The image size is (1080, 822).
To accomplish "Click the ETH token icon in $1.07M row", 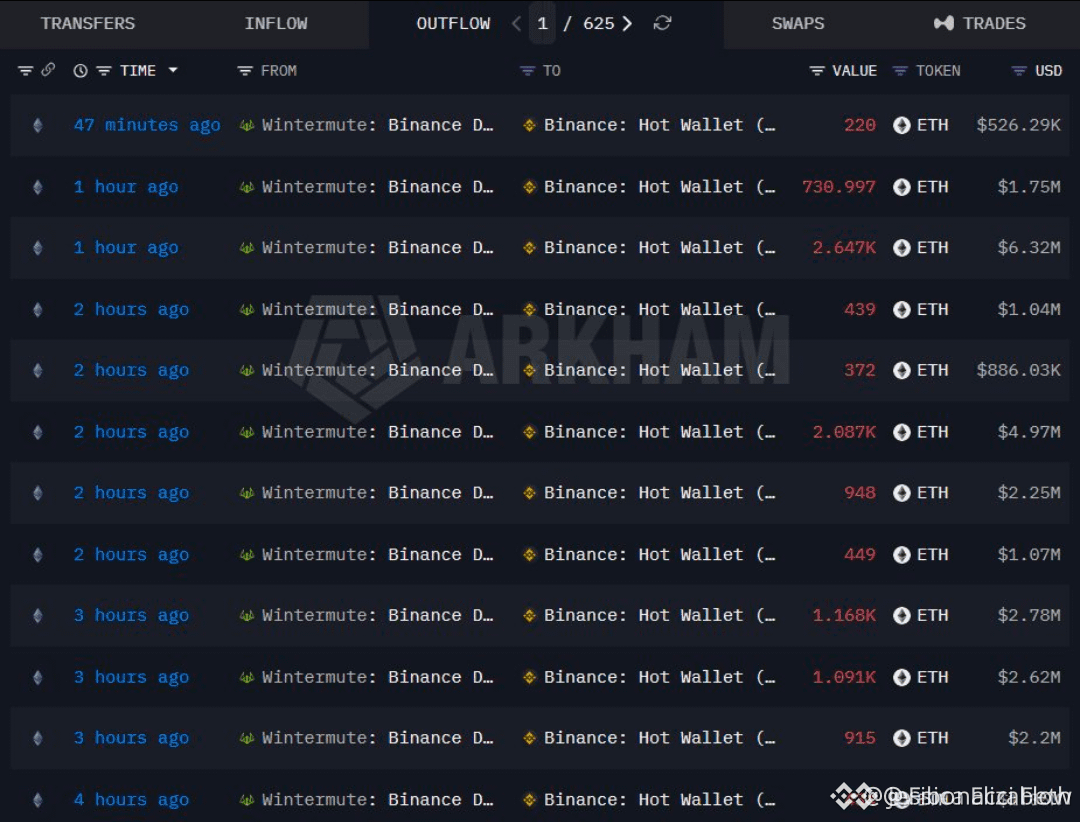I will click(902, 555).
